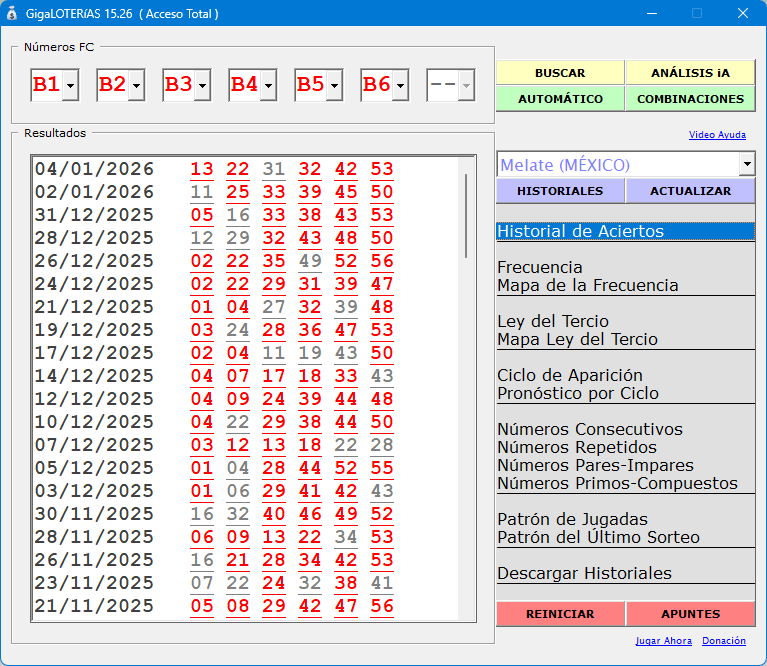
Task: Follow the Jugar Ahora link
Action: 663,641
